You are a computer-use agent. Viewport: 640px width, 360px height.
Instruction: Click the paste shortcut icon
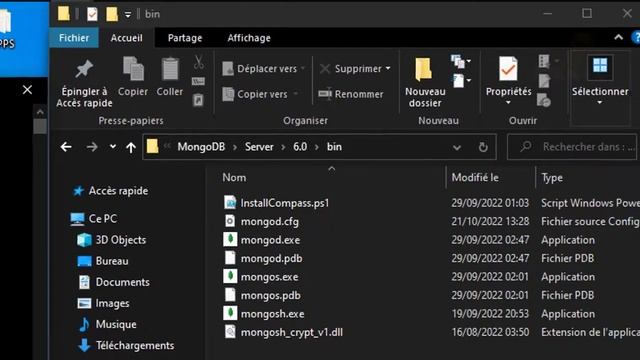(198, 100)
